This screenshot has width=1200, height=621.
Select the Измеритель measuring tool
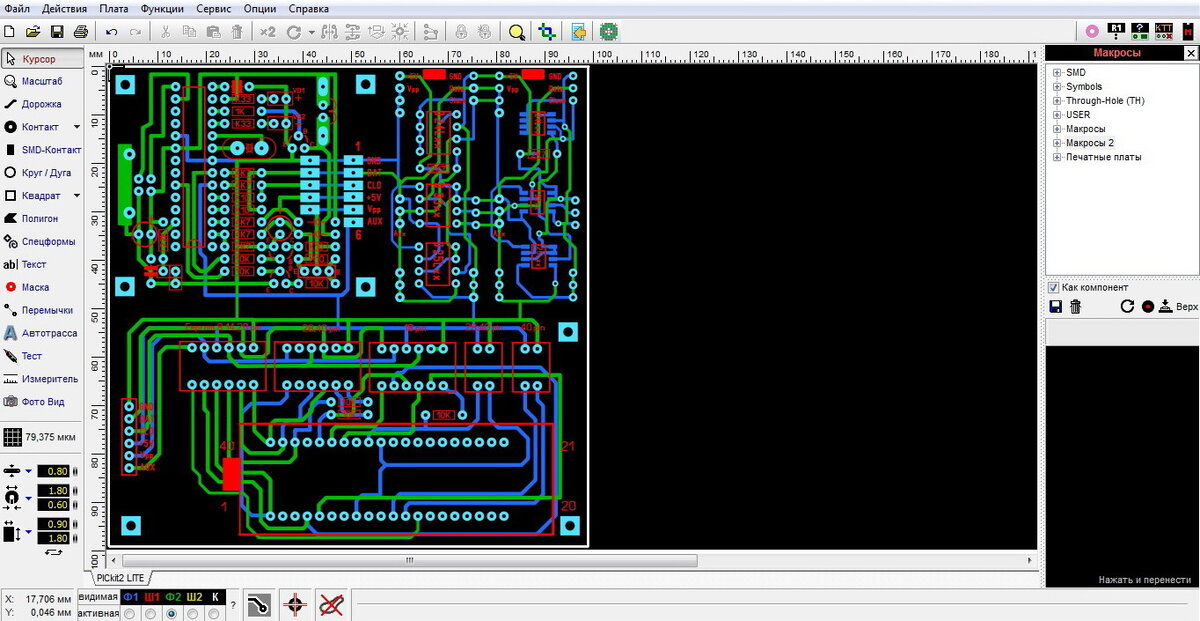click(x=40, y=379)
